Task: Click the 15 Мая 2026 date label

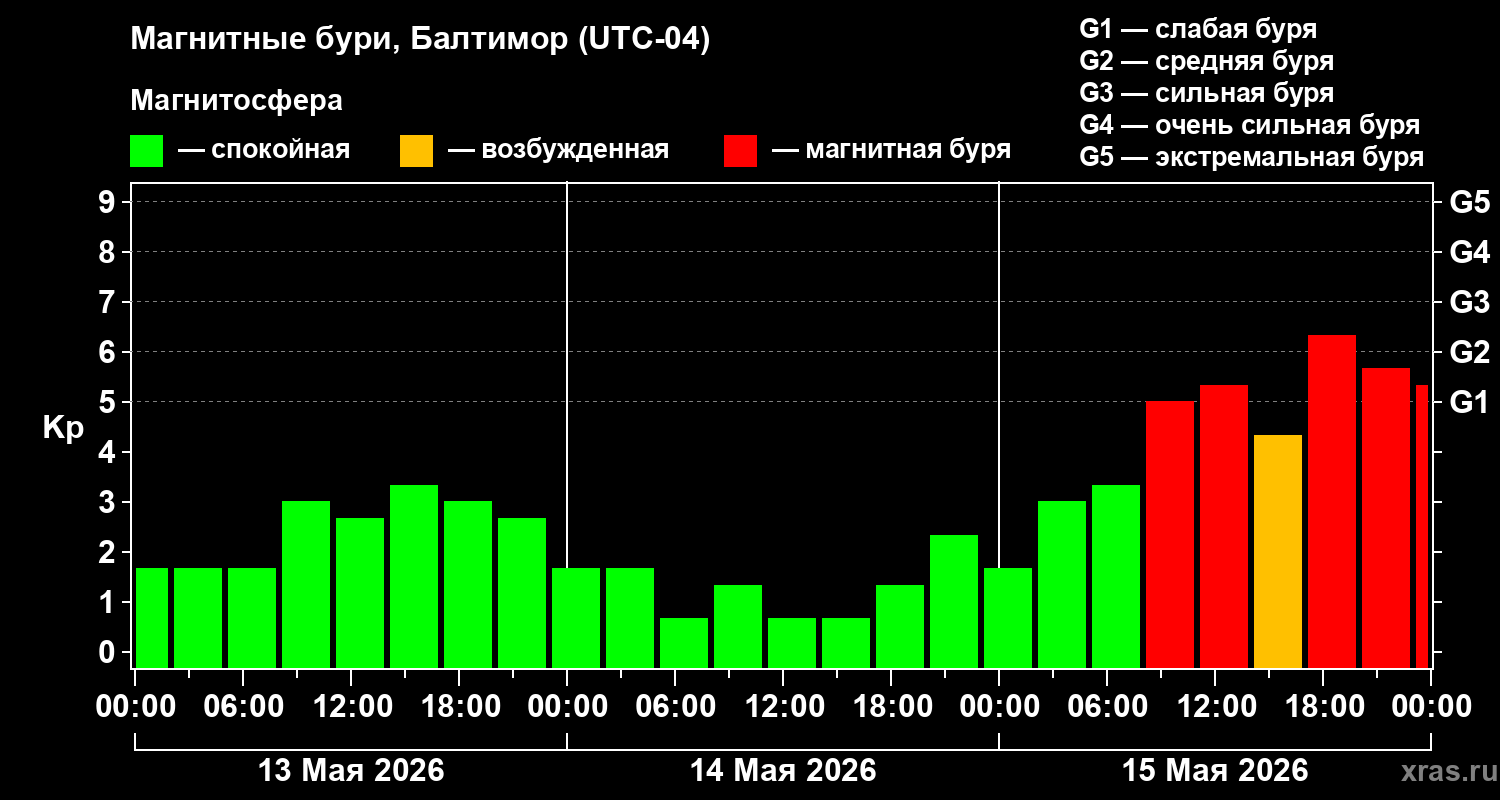Action: (1215, 771)
